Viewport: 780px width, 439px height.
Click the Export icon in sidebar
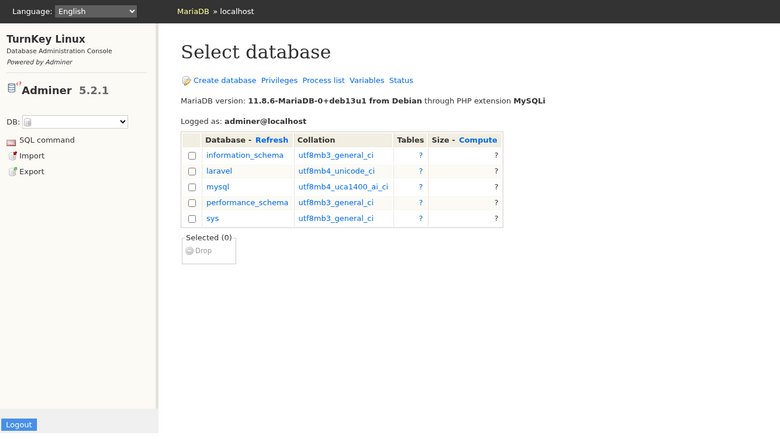(12, 172)
